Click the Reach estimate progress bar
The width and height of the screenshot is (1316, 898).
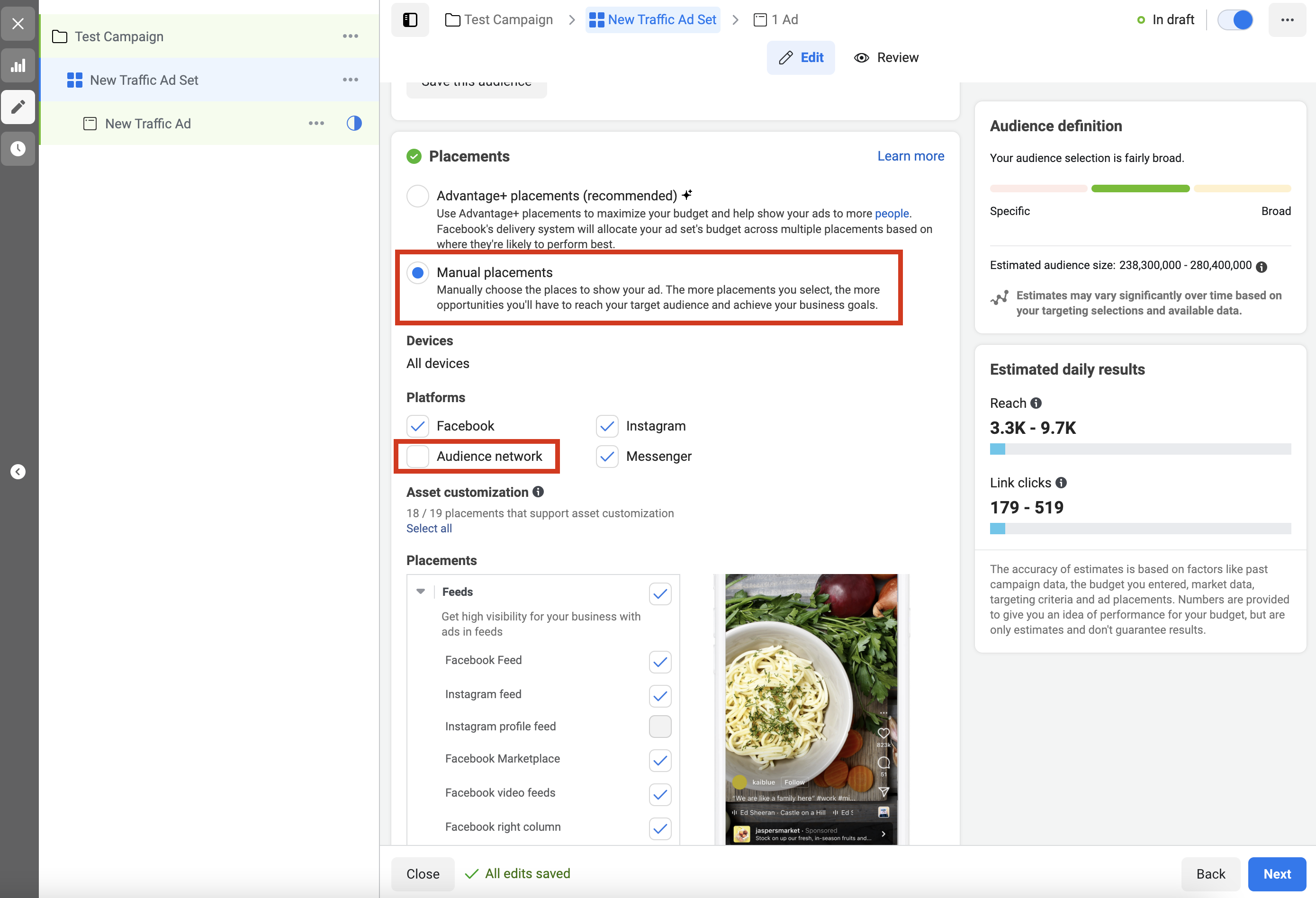1140,449
